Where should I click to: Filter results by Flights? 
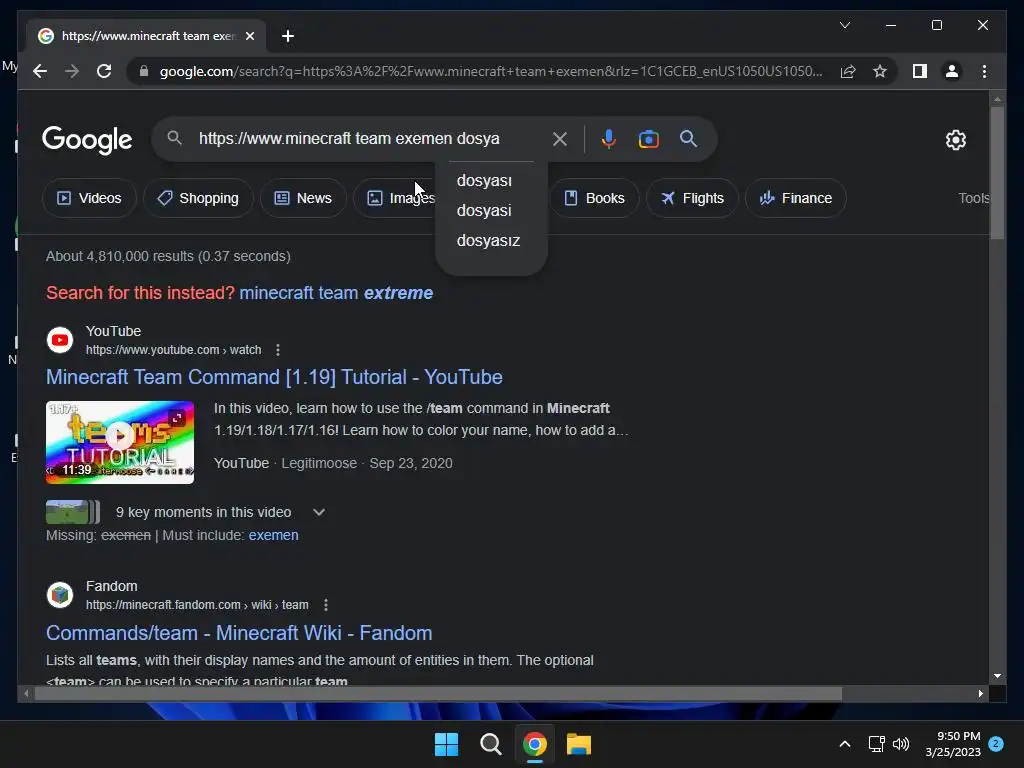[x=692, y=198]
